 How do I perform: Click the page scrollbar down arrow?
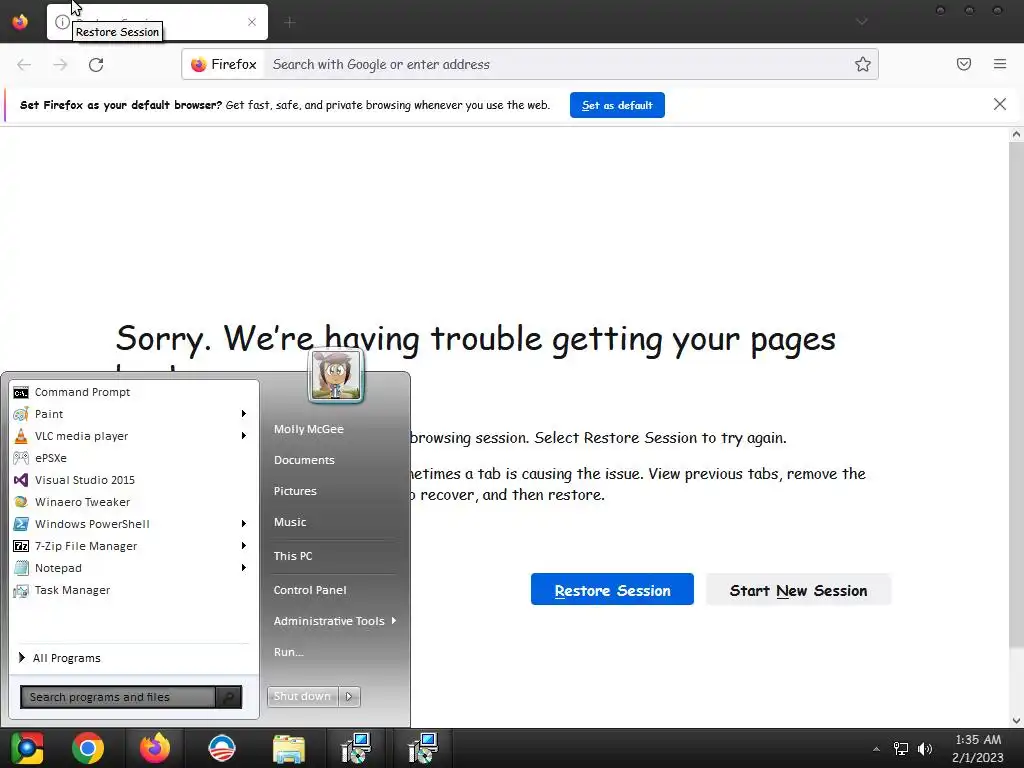[1016, 720]
